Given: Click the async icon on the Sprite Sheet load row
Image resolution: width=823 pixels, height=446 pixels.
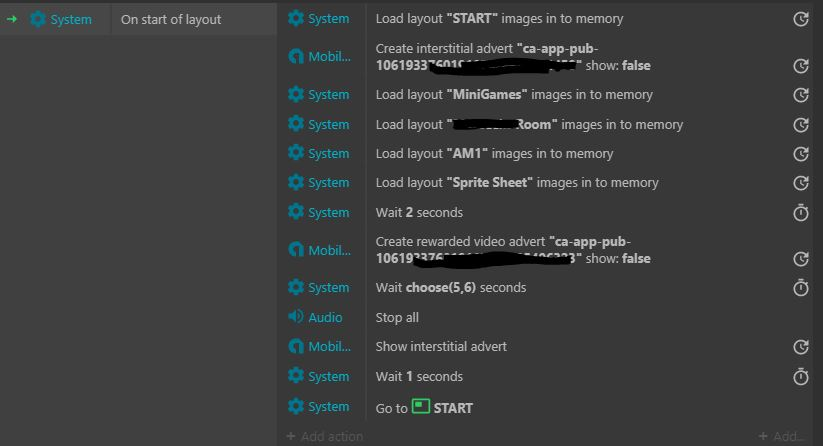Looking at the screenshot, I should [800, 183].
